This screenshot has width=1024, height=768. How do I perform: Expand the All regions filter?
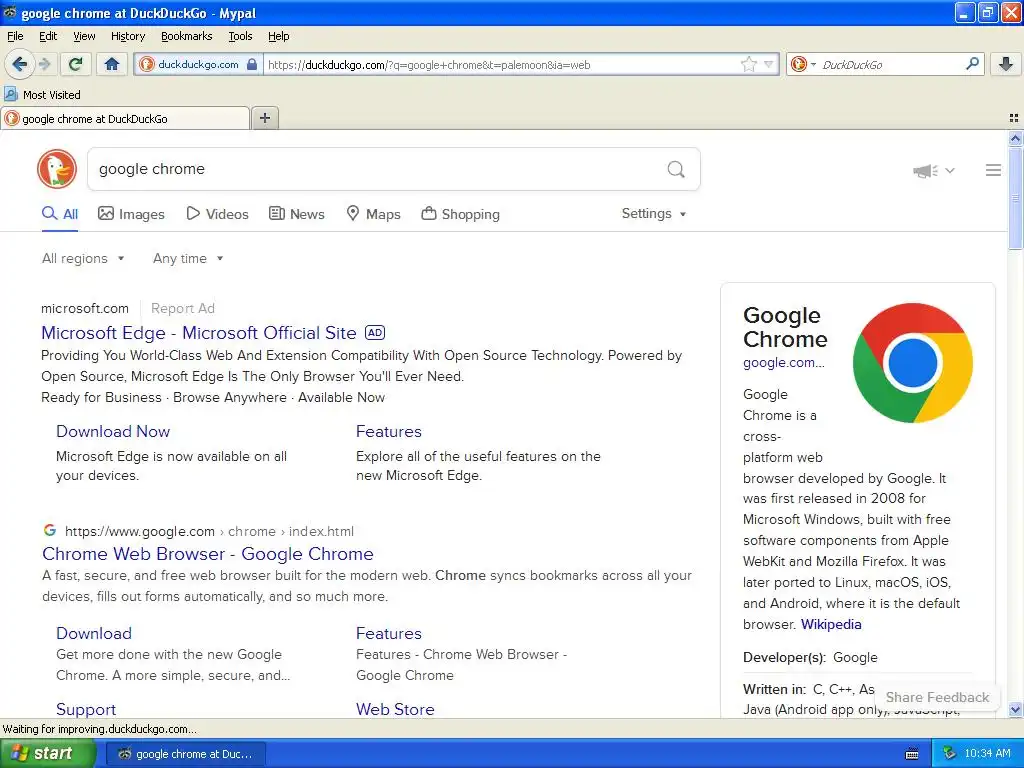point(83,258)
